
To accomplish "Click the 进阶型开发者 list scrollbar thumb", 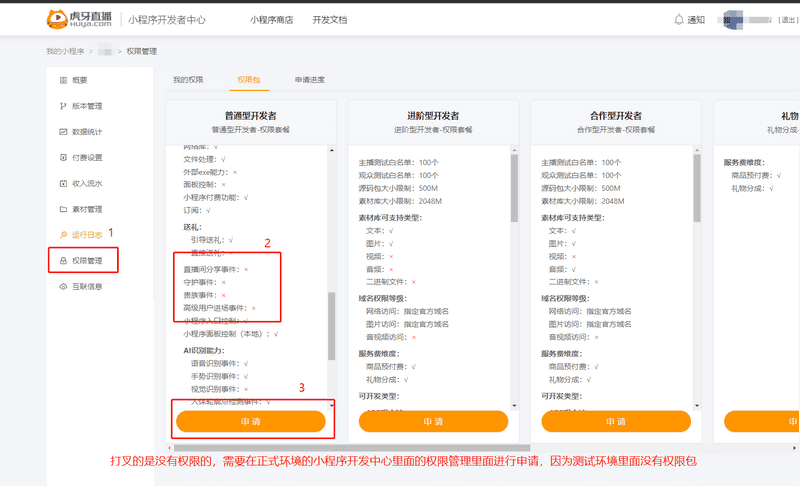I will [514, 188].
